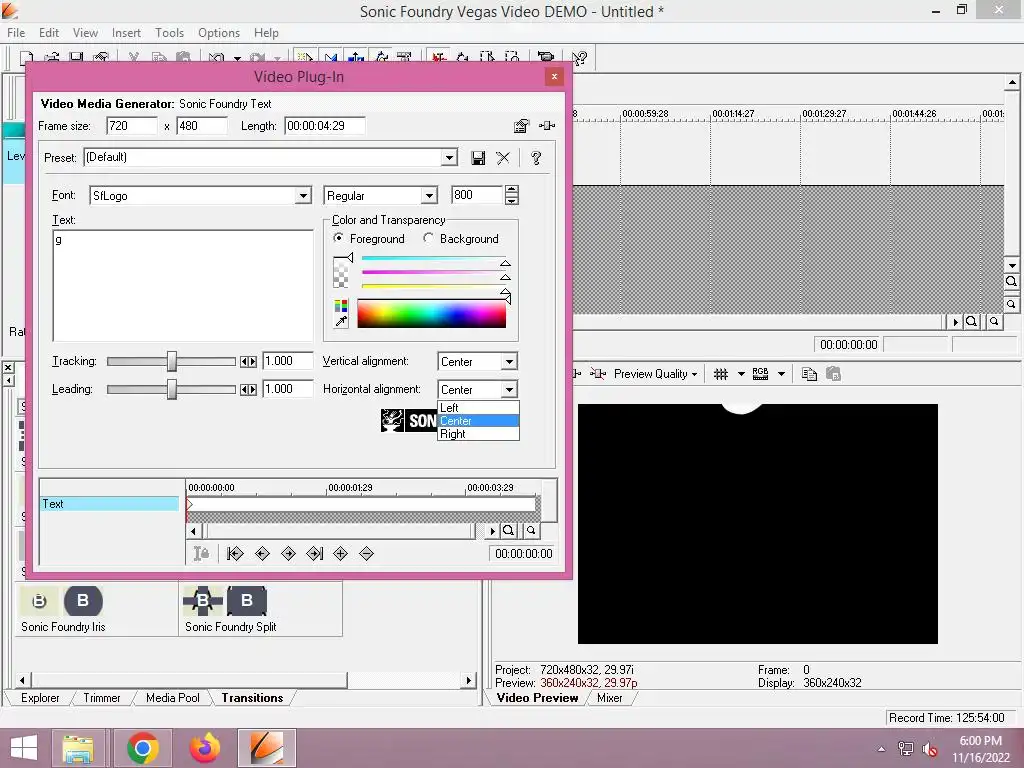1024x768 pixels.
Task: Choose Left in horizontal alignment list
Action: [478, 408]
